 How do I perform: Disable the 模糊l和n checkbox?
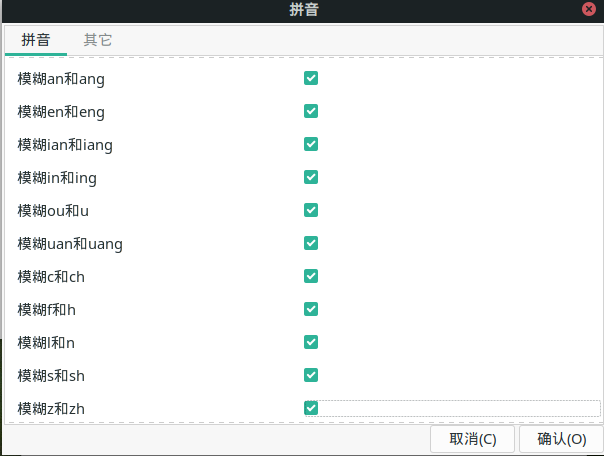pos(311,342)
